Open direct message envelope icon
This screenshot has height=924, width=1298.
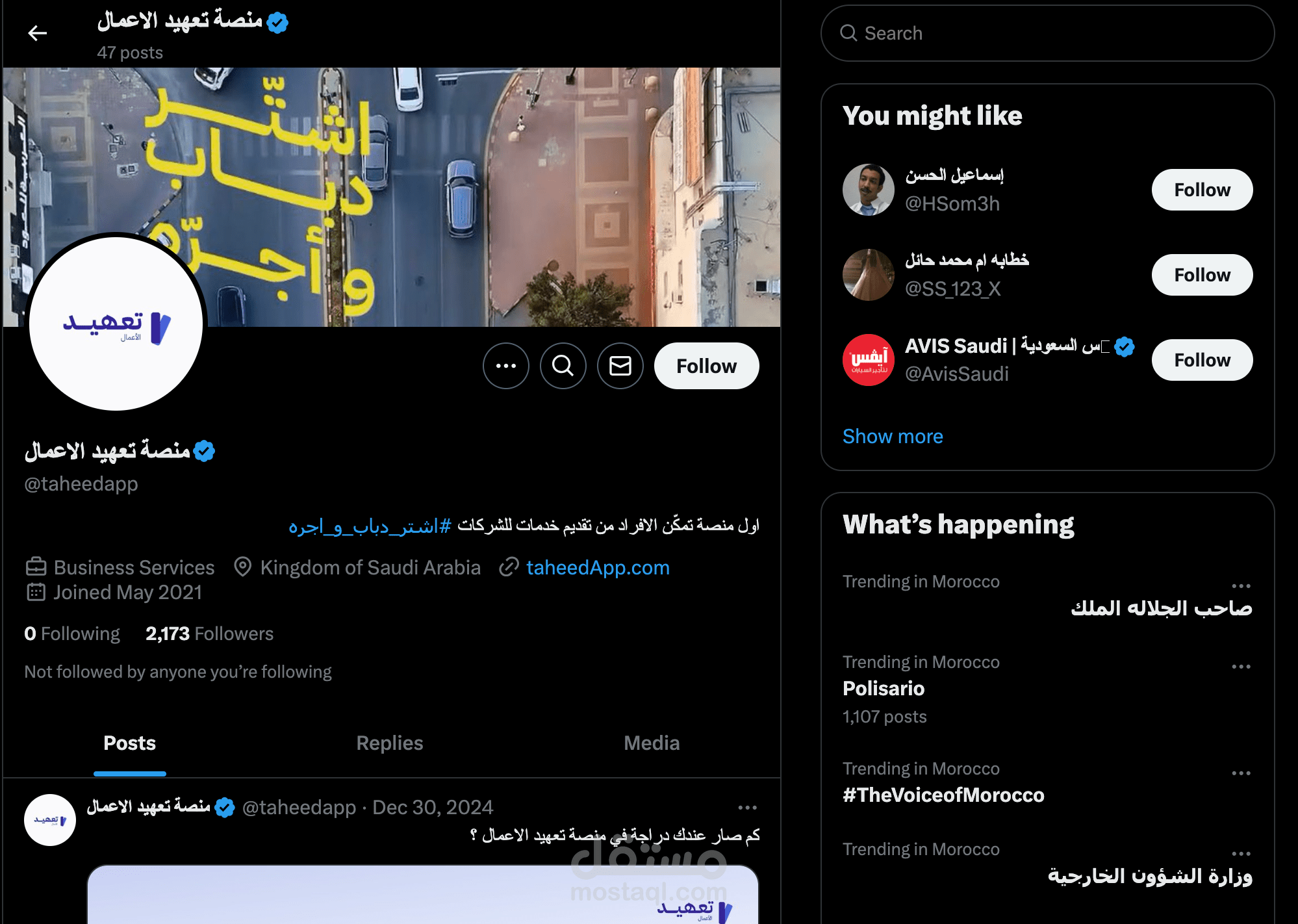point(620,366)
